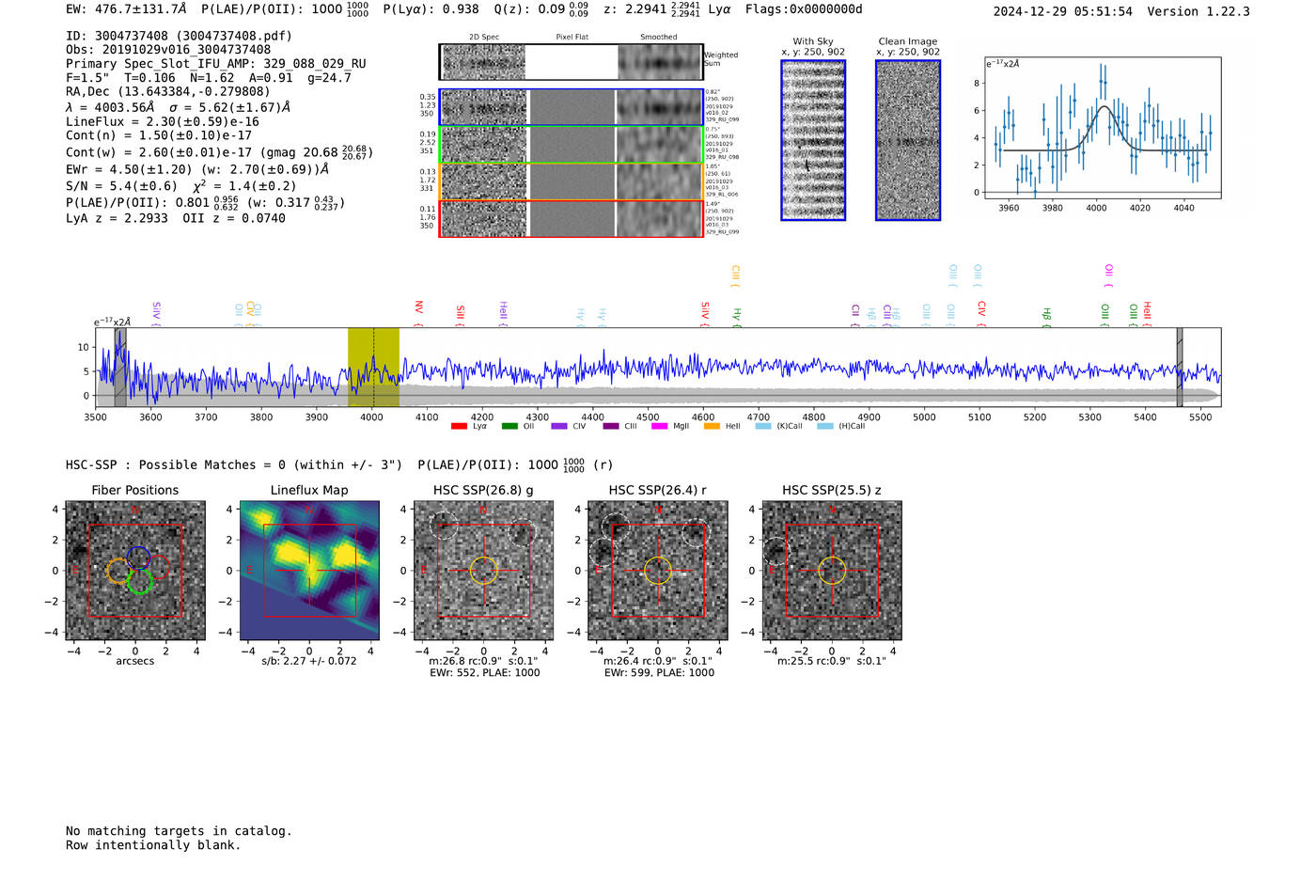Click the red Lyα legend swatch

click(x=459, y=427)
